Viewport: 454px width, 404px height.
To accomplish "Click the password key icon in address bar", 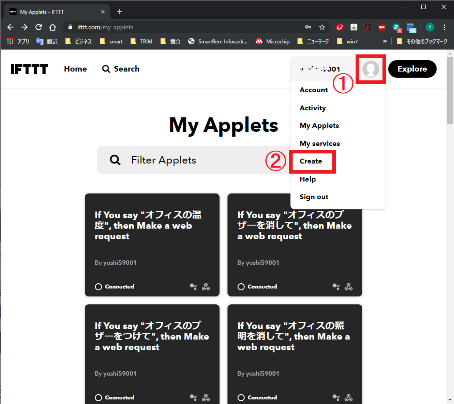I will pyautogui.click(x=308, y=27).
